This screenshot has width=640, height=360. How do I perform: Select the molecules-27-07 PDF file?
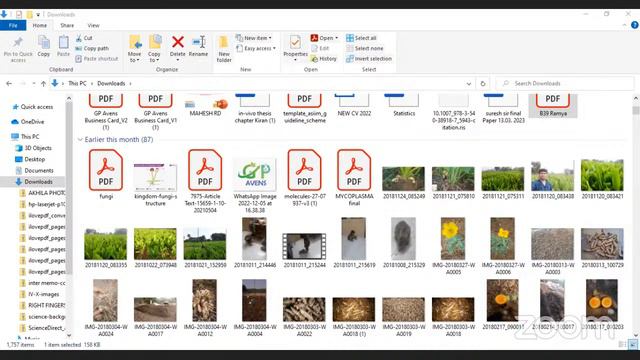(304, 178)
